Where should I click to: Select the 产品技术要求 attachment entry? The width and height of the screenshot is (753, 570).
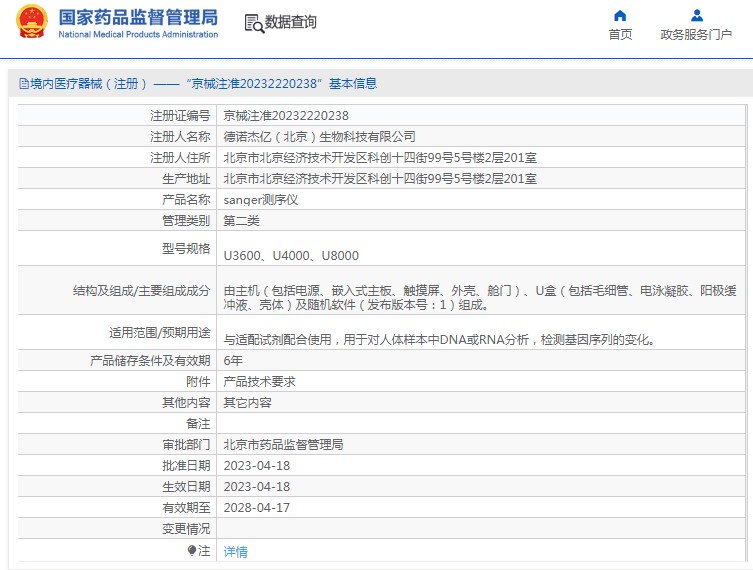point(259,381)
